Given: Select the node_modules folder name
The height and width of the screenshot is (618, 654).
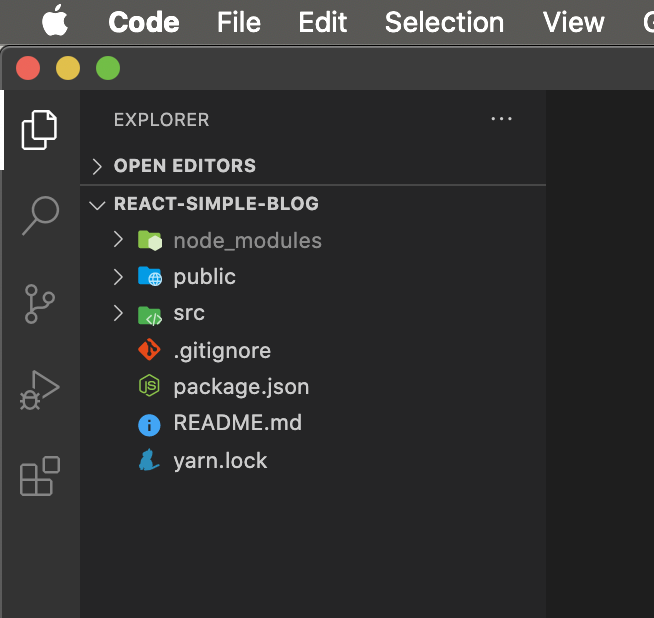Looking at the screenshot, I should 247,241.
